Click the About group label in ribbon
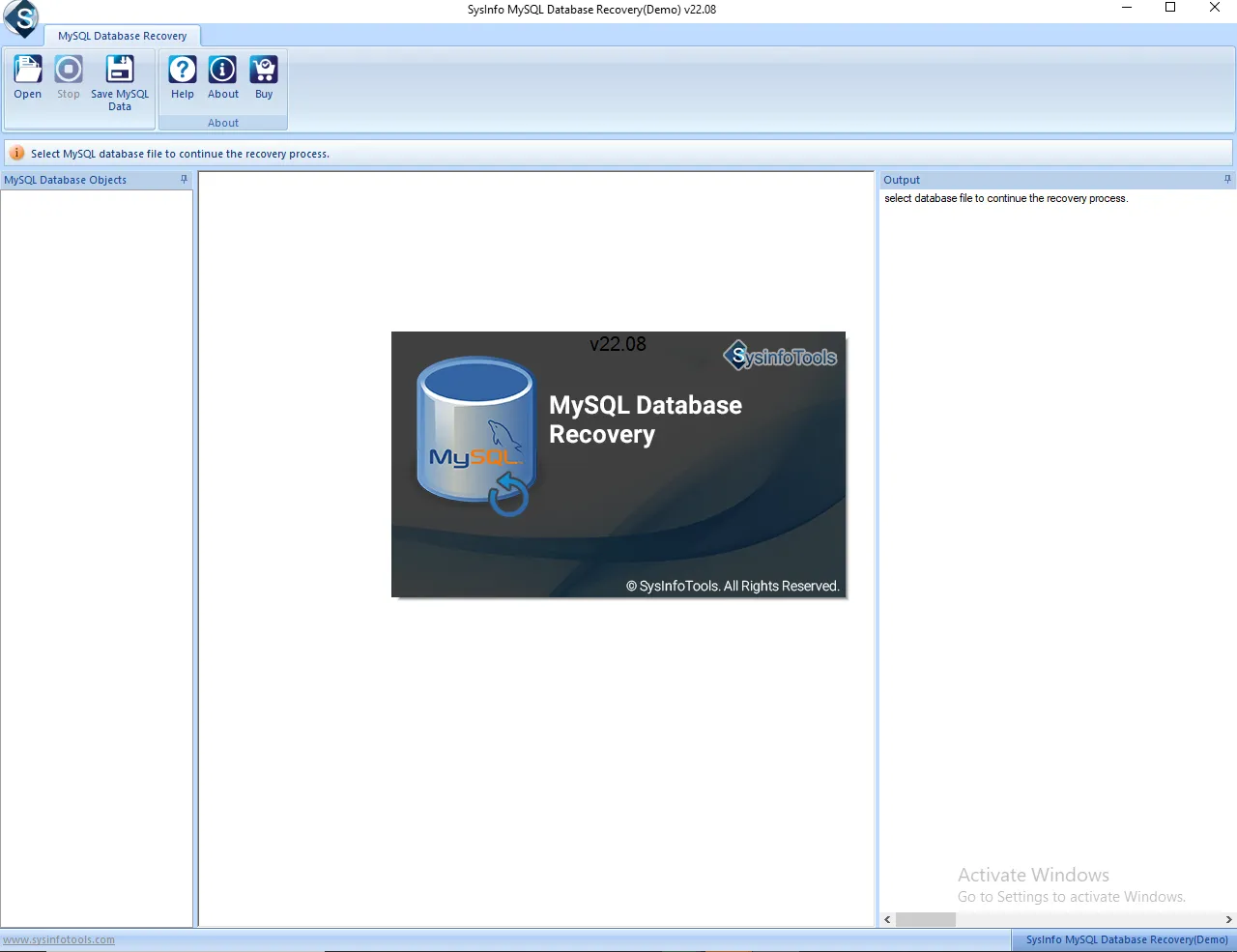The image size is (1237, 952). coord(223,123)
